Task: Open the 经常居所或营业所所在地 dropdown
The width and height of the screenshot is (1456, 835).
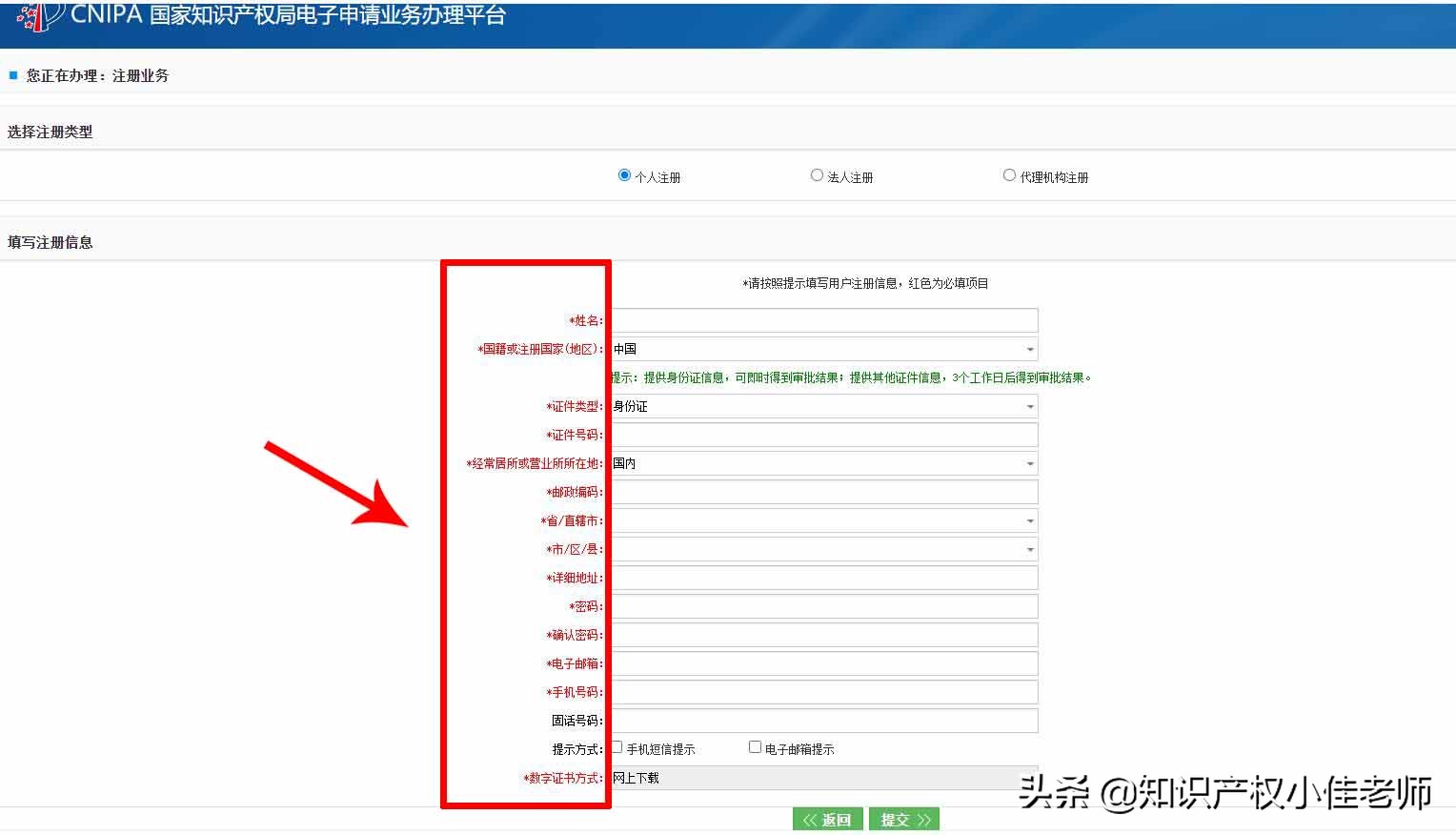Action: coord(824,463)
